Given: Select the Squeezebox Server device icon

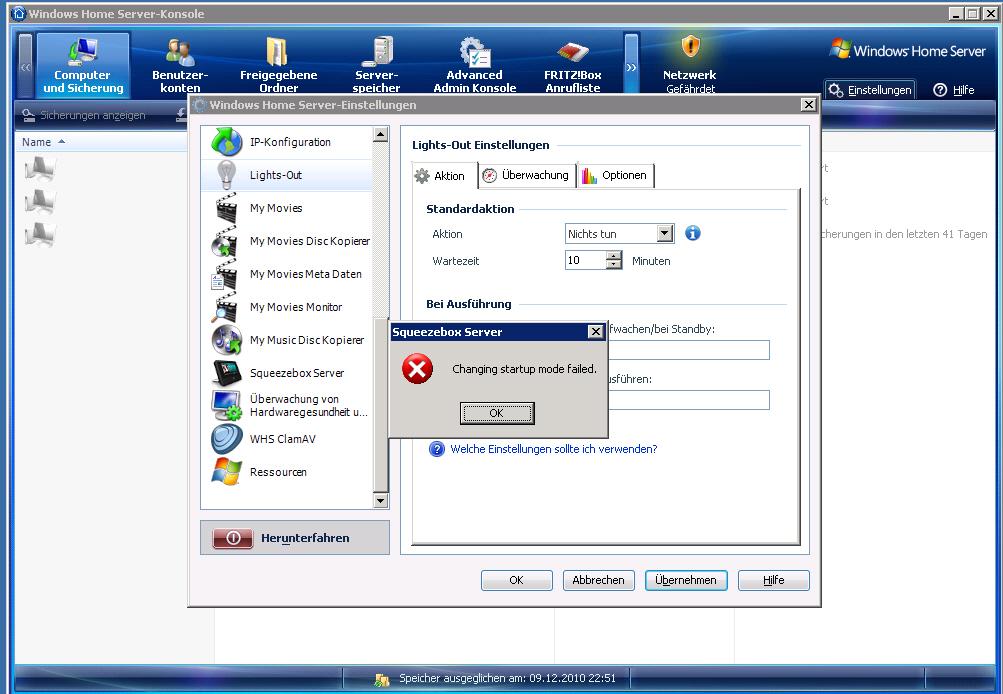Looking at the screenshot, I should tap(227, 373).
